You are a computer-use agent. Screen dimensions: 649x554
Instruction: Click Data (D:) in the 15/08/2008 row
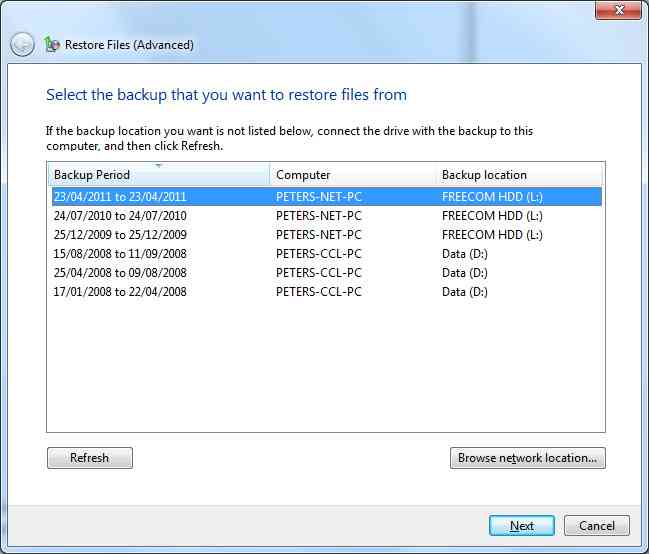click(x=465, y=254)
